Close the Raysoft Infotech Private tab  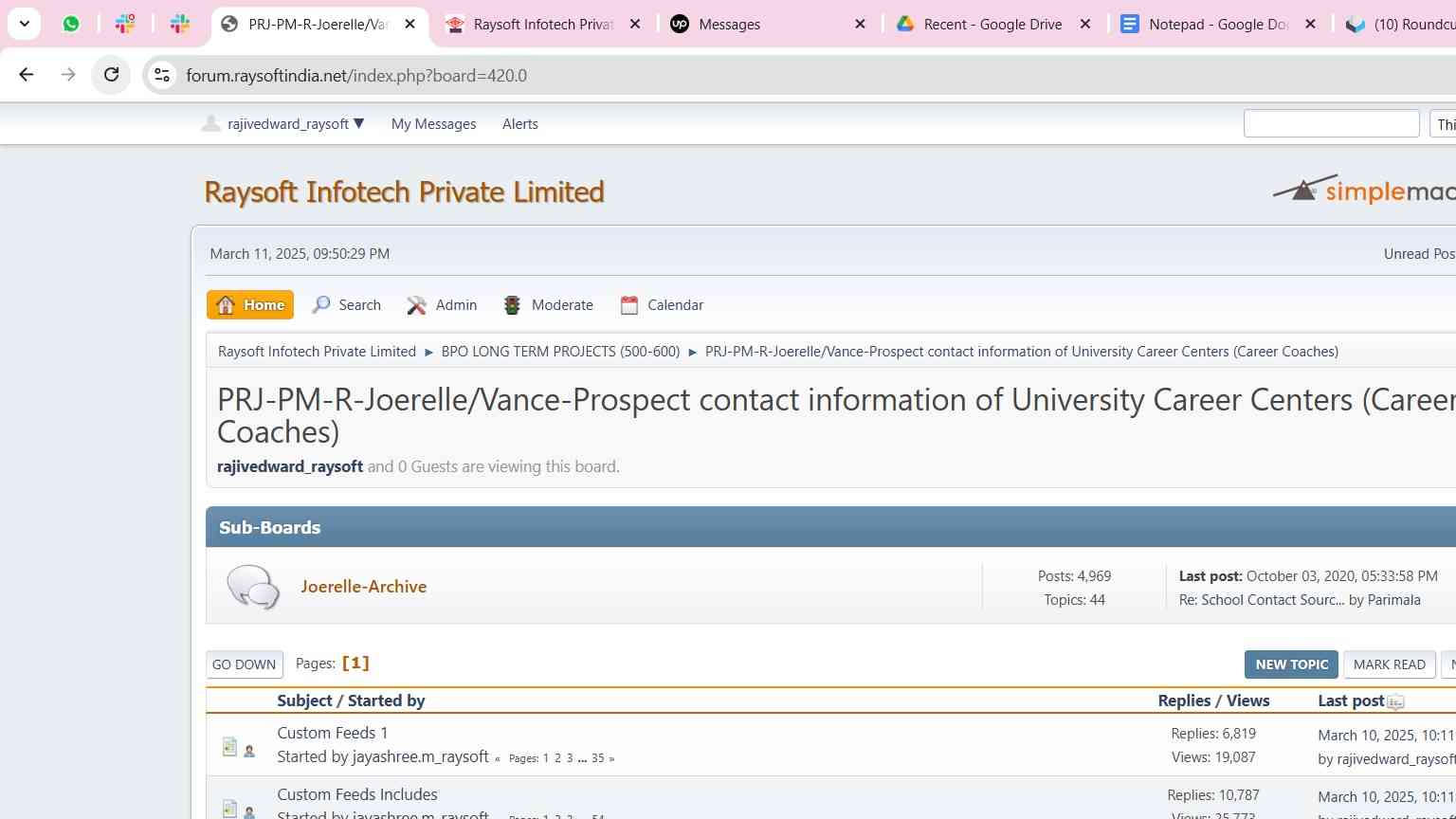tap(635, 24)
